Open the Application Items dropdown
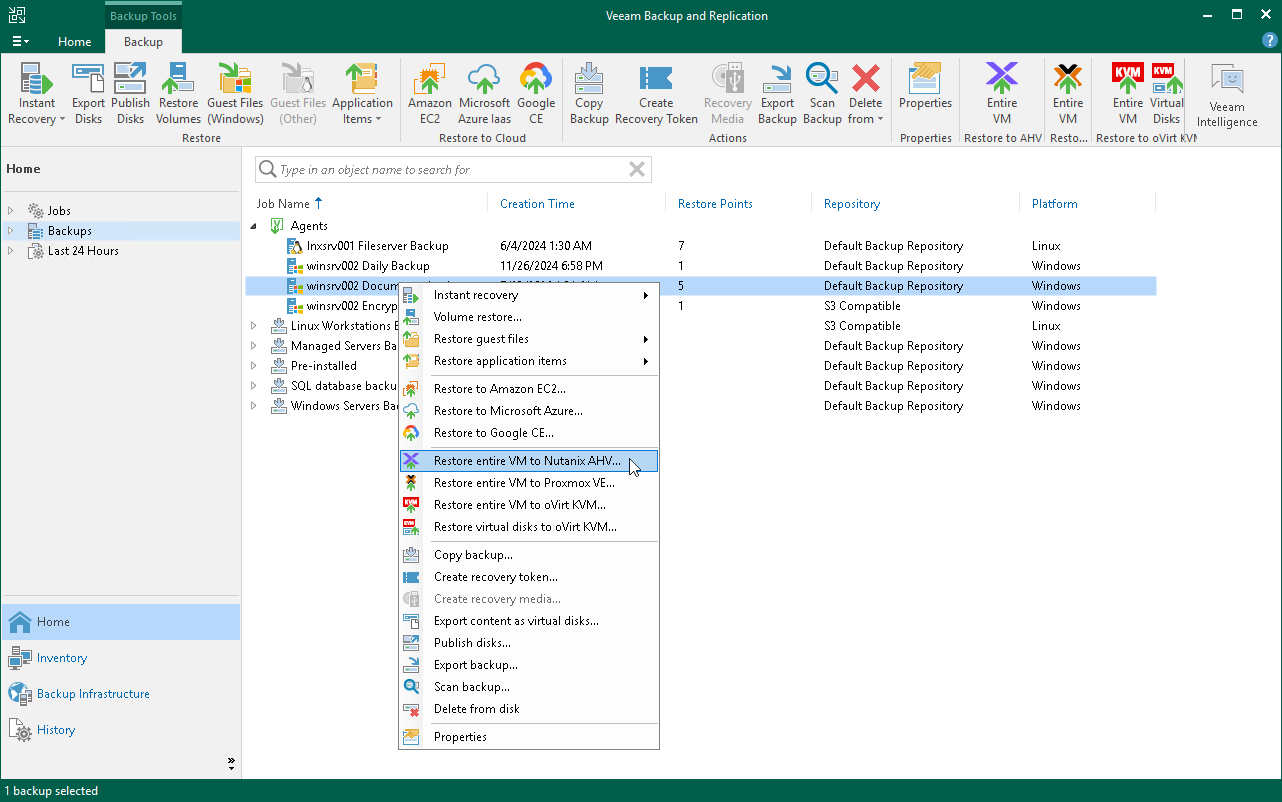 tap(362, 90)
